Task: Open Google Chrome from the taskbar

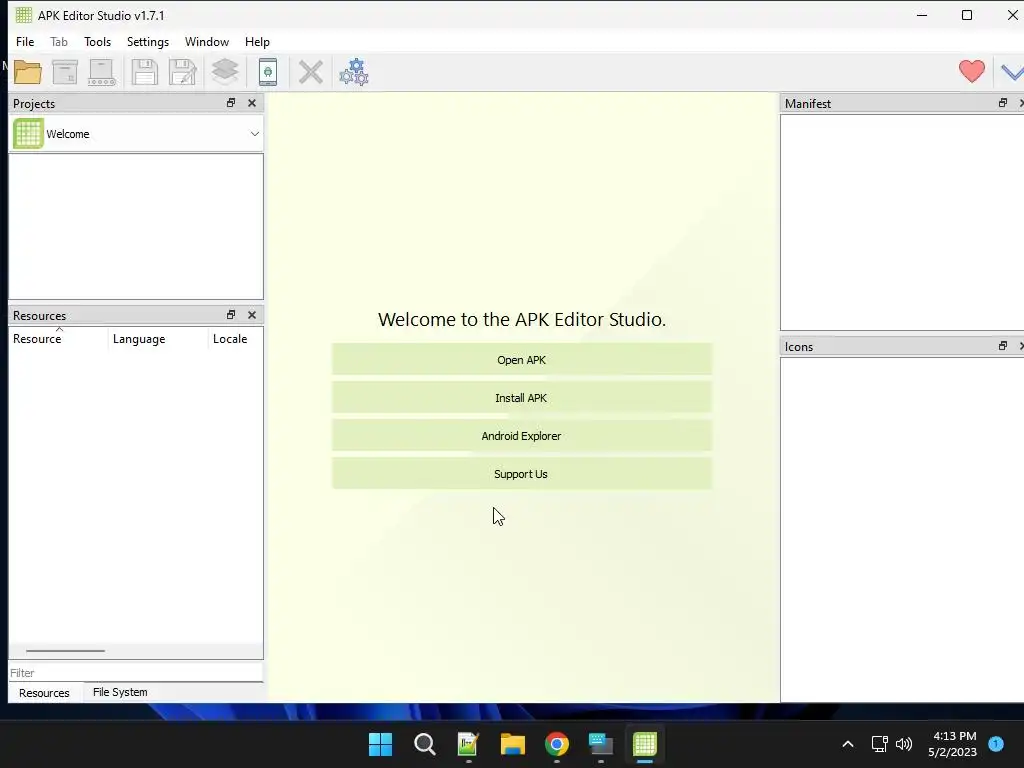Action: point(557,744)
